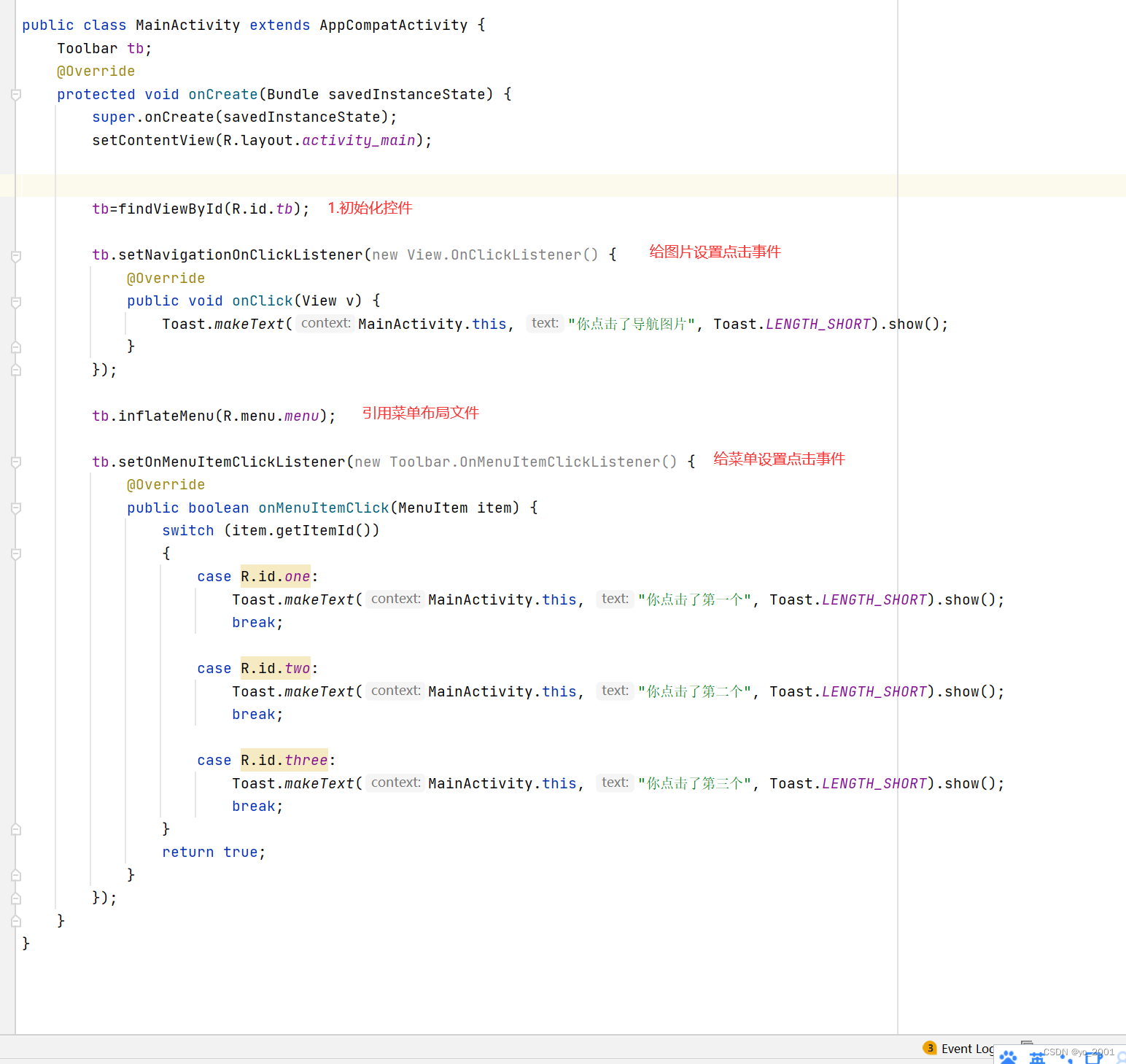Click the blue flowchart icon in the watermark
This screenshot has width=1126, height=1064.
pos(1036,1057)
